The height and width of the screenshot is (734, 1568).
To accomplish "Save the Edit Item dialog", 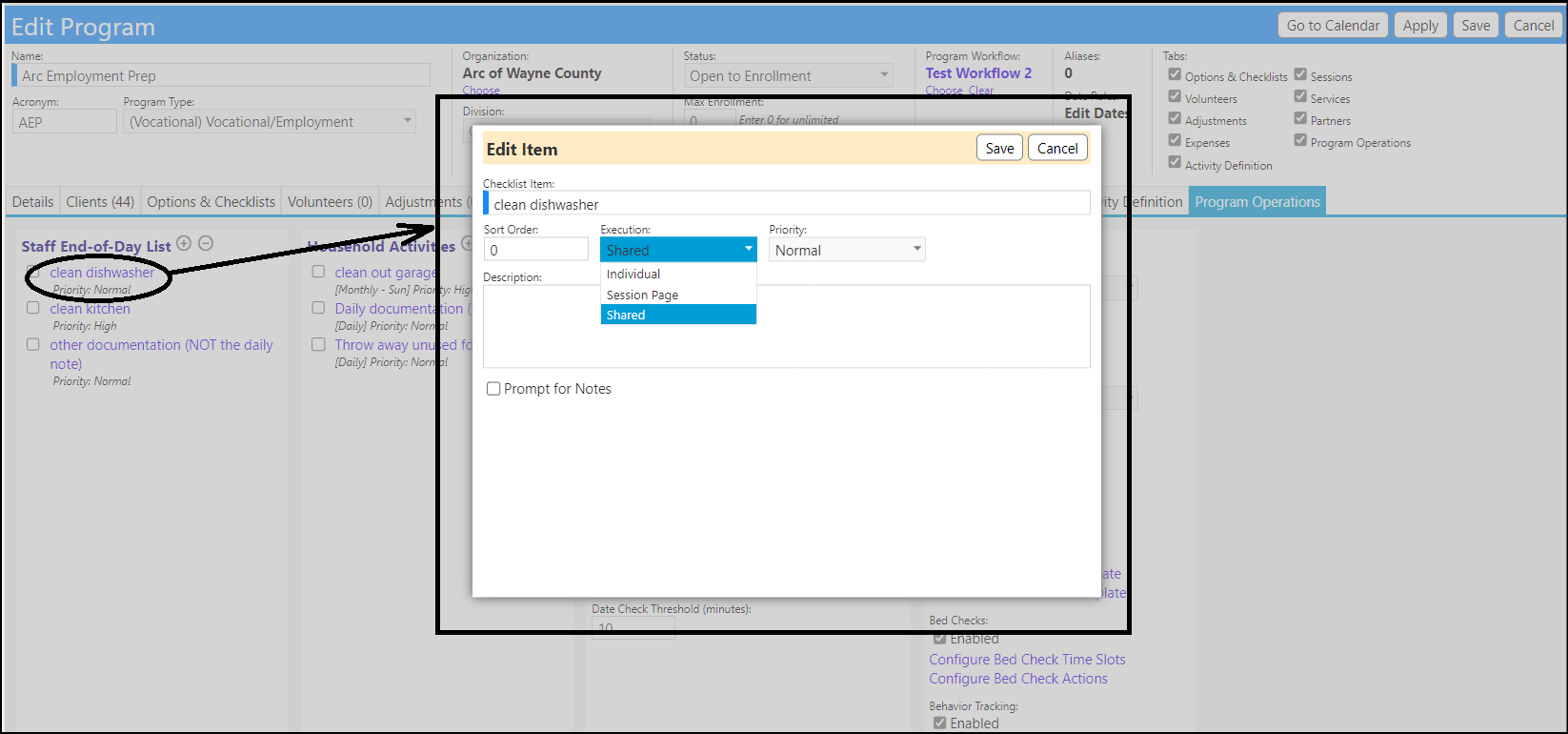I will 999,148.
